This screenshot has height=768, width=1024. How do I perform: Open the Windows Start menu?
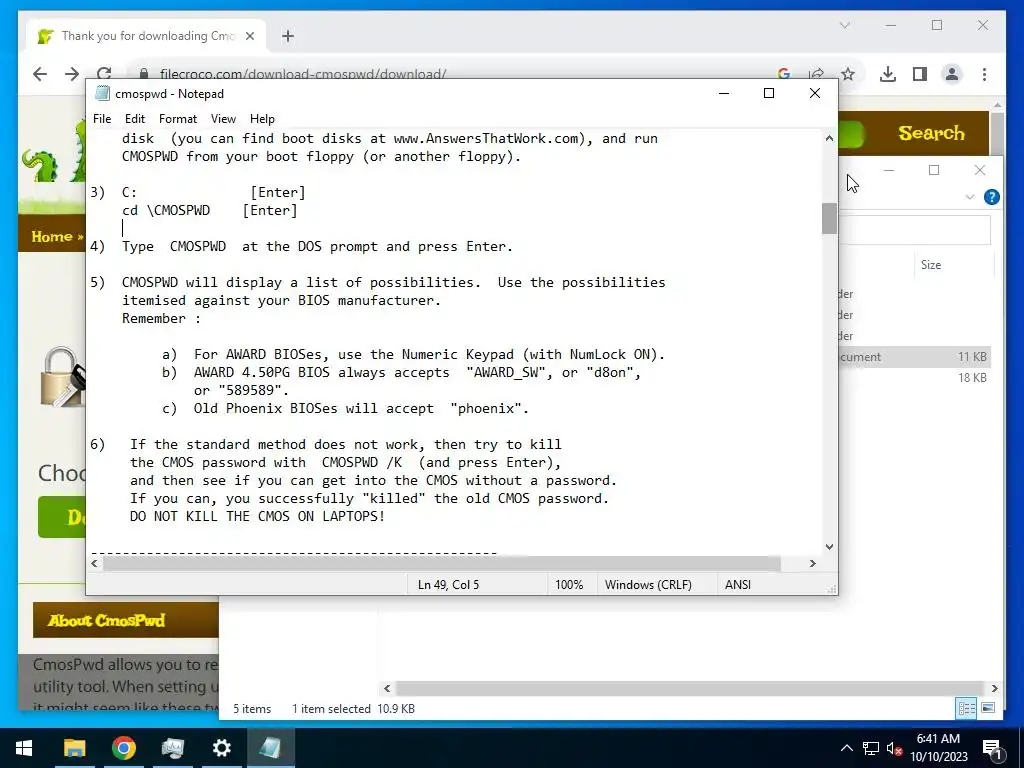(x=24, y=748)
